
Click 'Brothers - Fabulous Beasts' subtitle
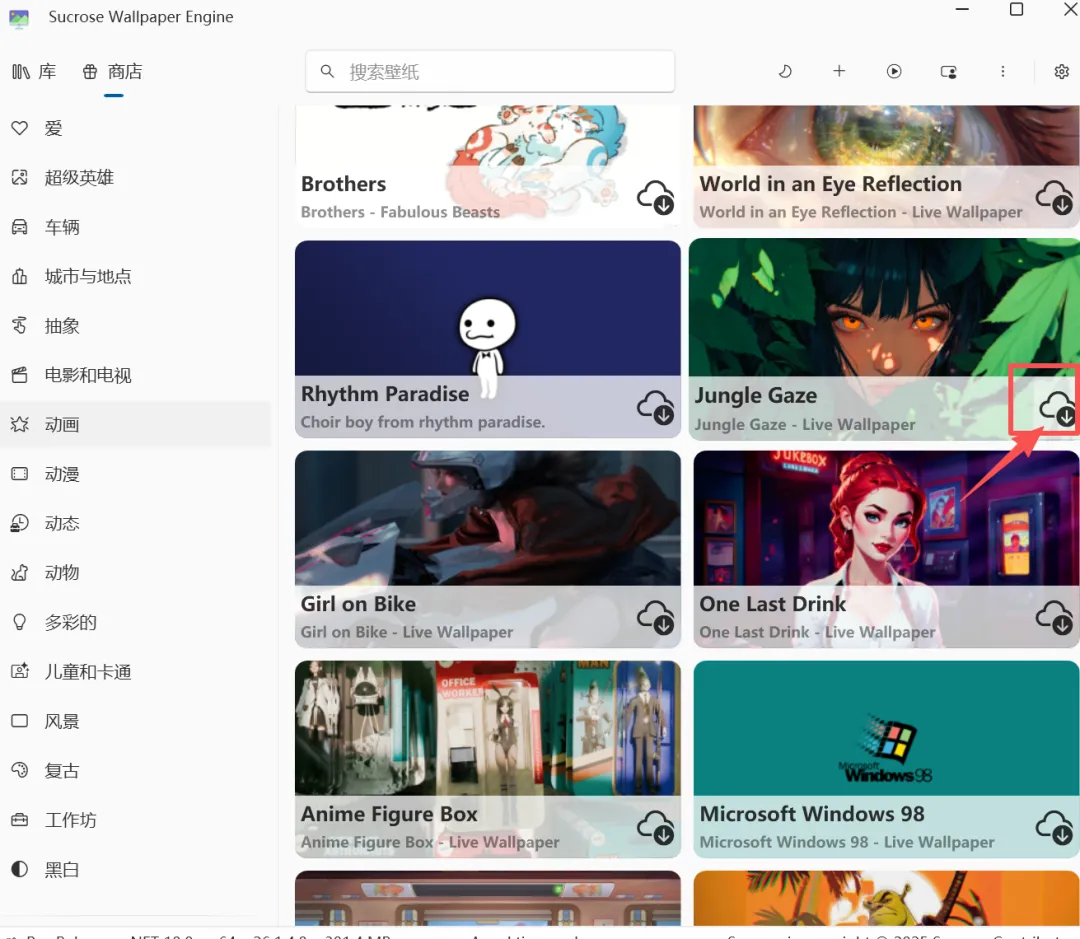pyautogui.click(x=400, y=212)
